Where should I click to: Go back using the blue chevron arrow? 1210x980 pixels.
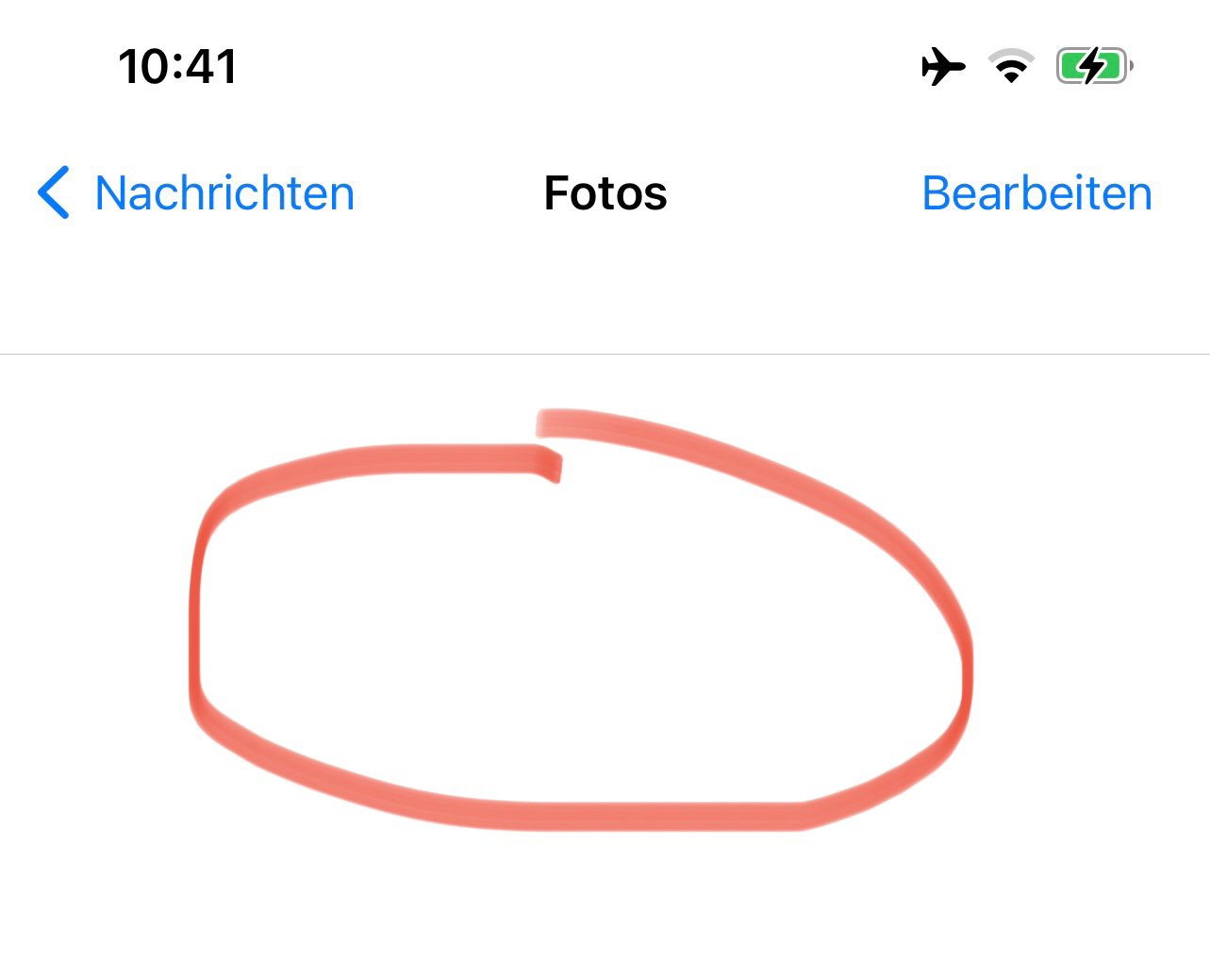point(53,192)
